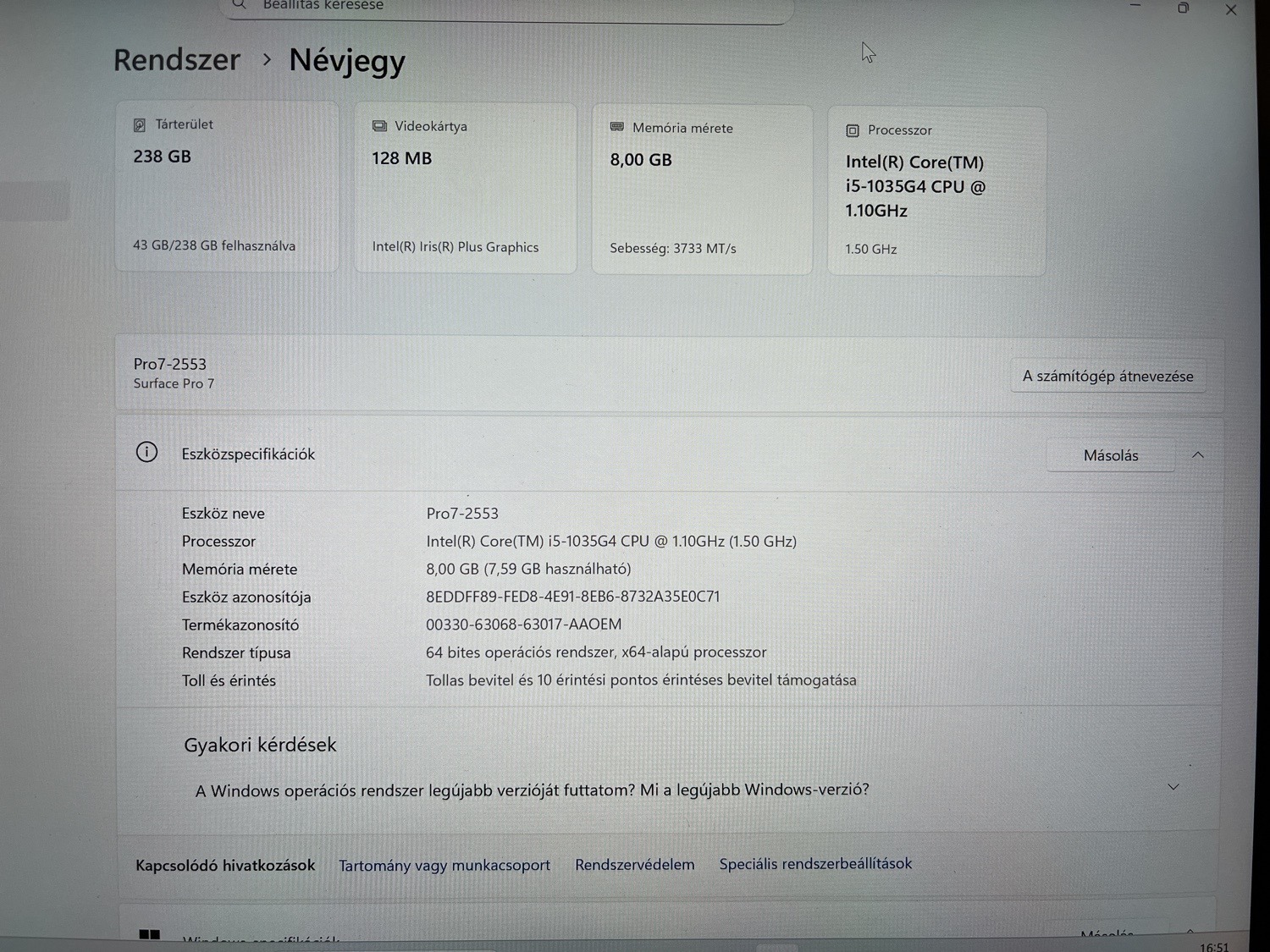Open Tartomány vagy munkacsoport link
The image size is (1270, 952).
[x=444, y=865]
